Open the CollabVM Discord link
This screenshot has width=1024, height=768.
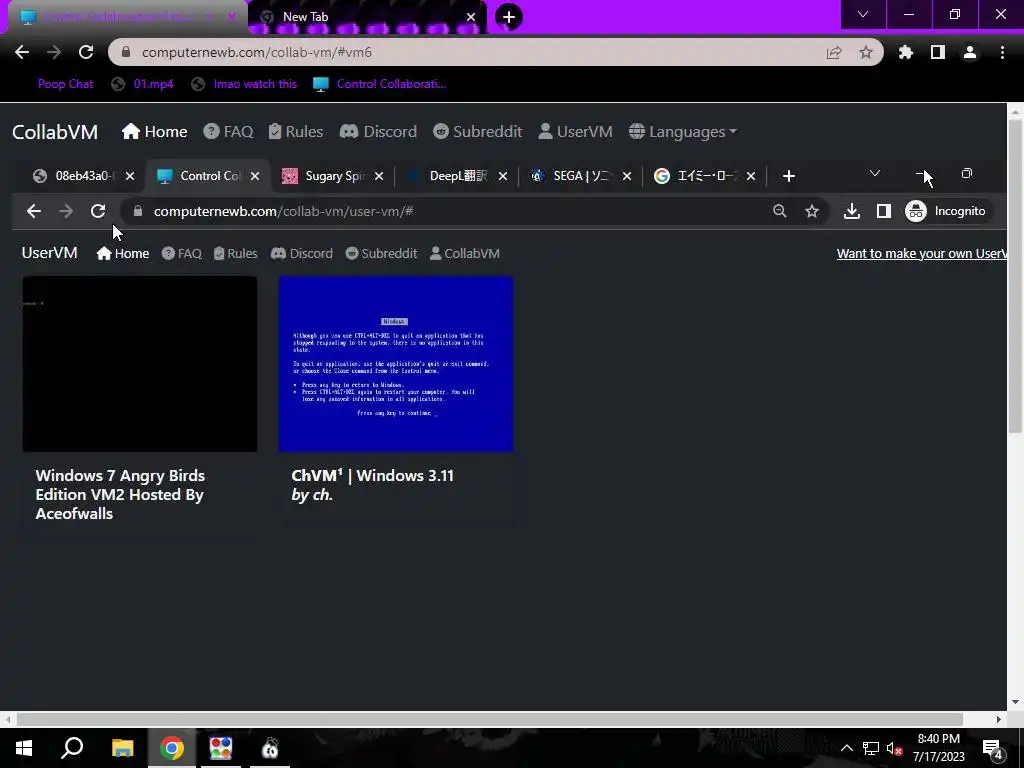378,132
